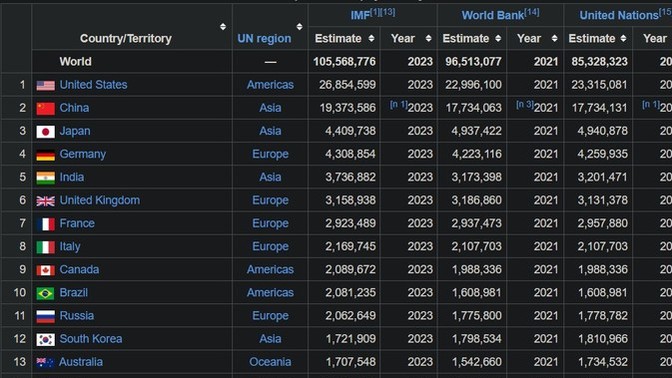
Task: Open Europe region link in Russia row
Action: pos(270,316)
